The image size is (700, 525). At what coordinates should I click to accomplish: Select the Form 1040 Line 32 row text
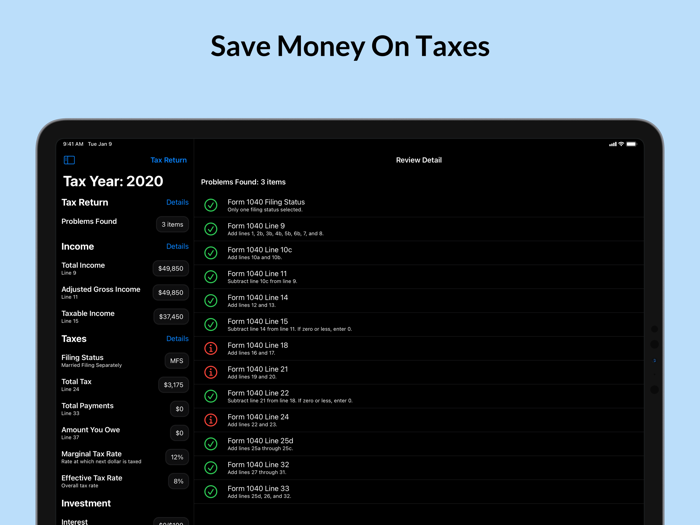tap(258, 468)
